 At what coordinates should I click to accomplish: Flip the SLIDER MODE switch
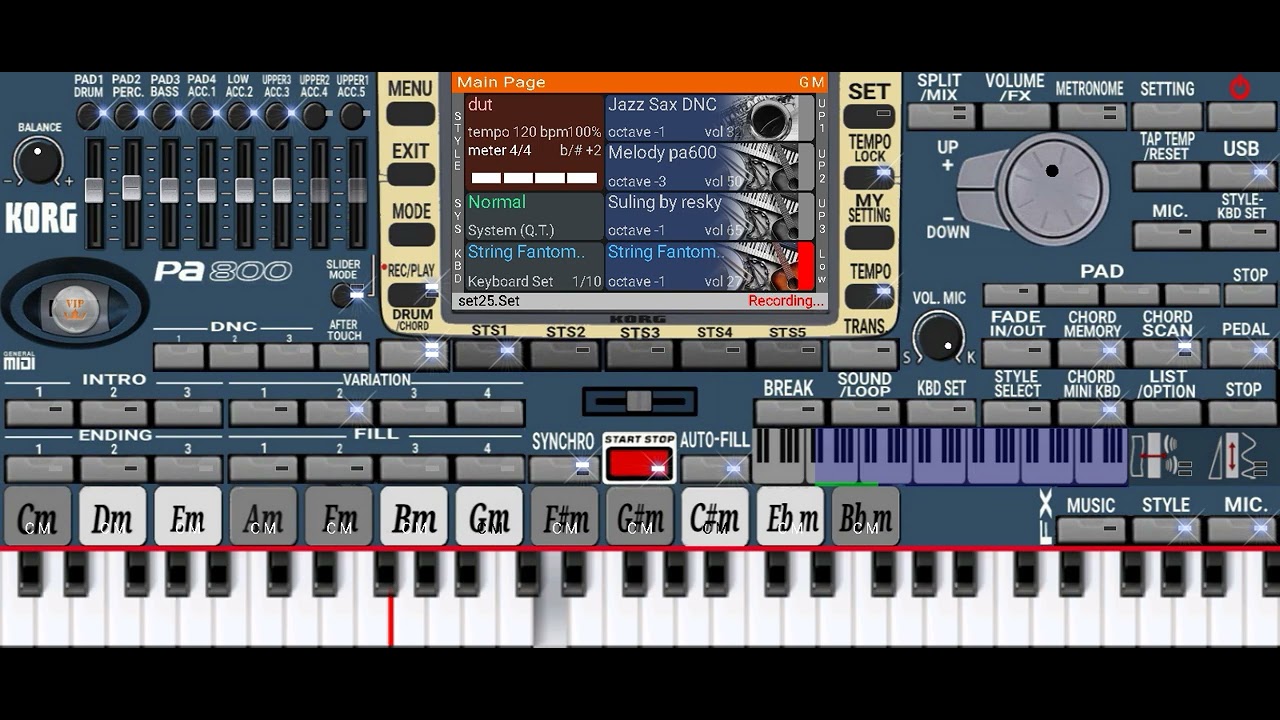click(346, 296)
